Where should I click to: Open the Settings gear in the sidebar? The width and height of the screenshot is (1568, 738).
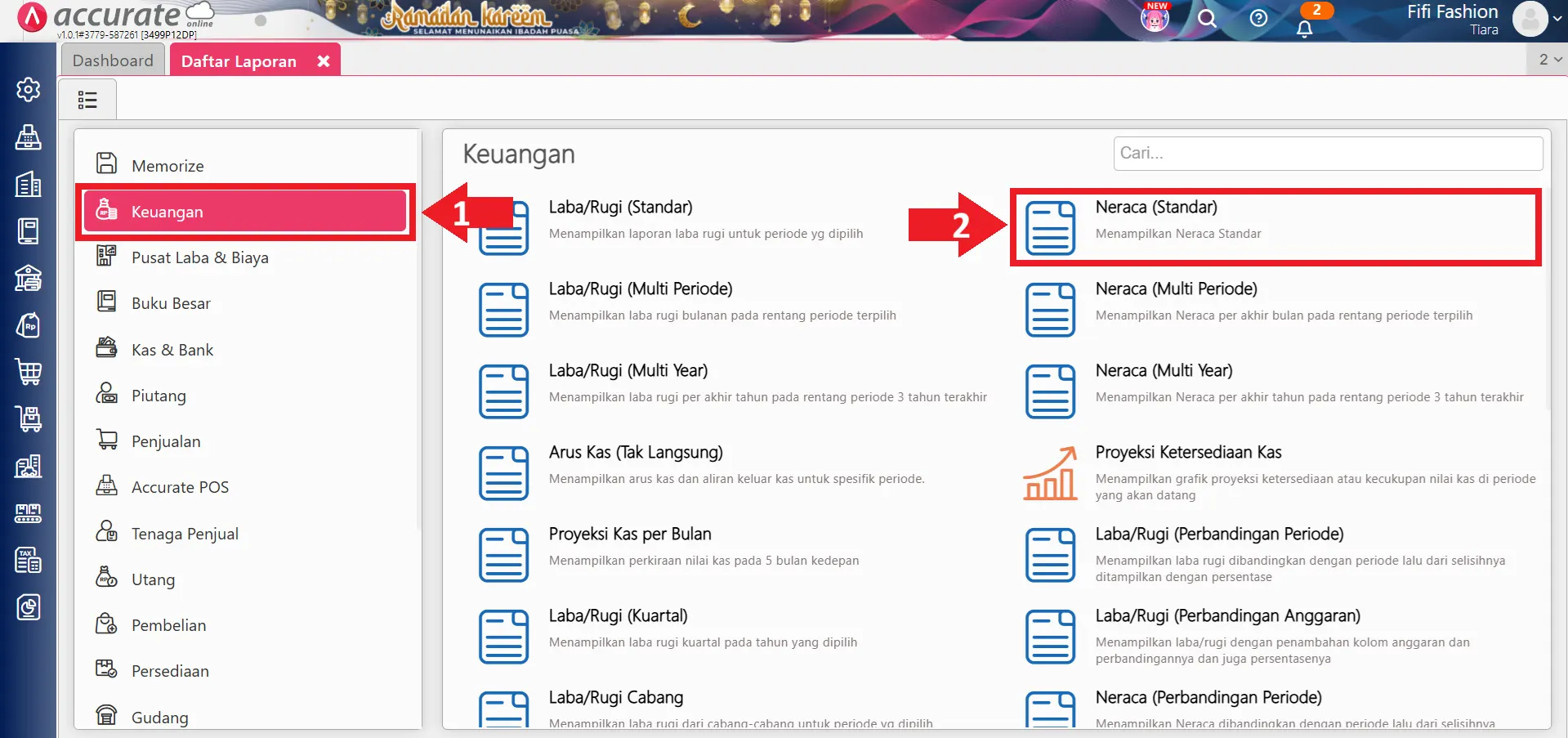tap(28, 90)
